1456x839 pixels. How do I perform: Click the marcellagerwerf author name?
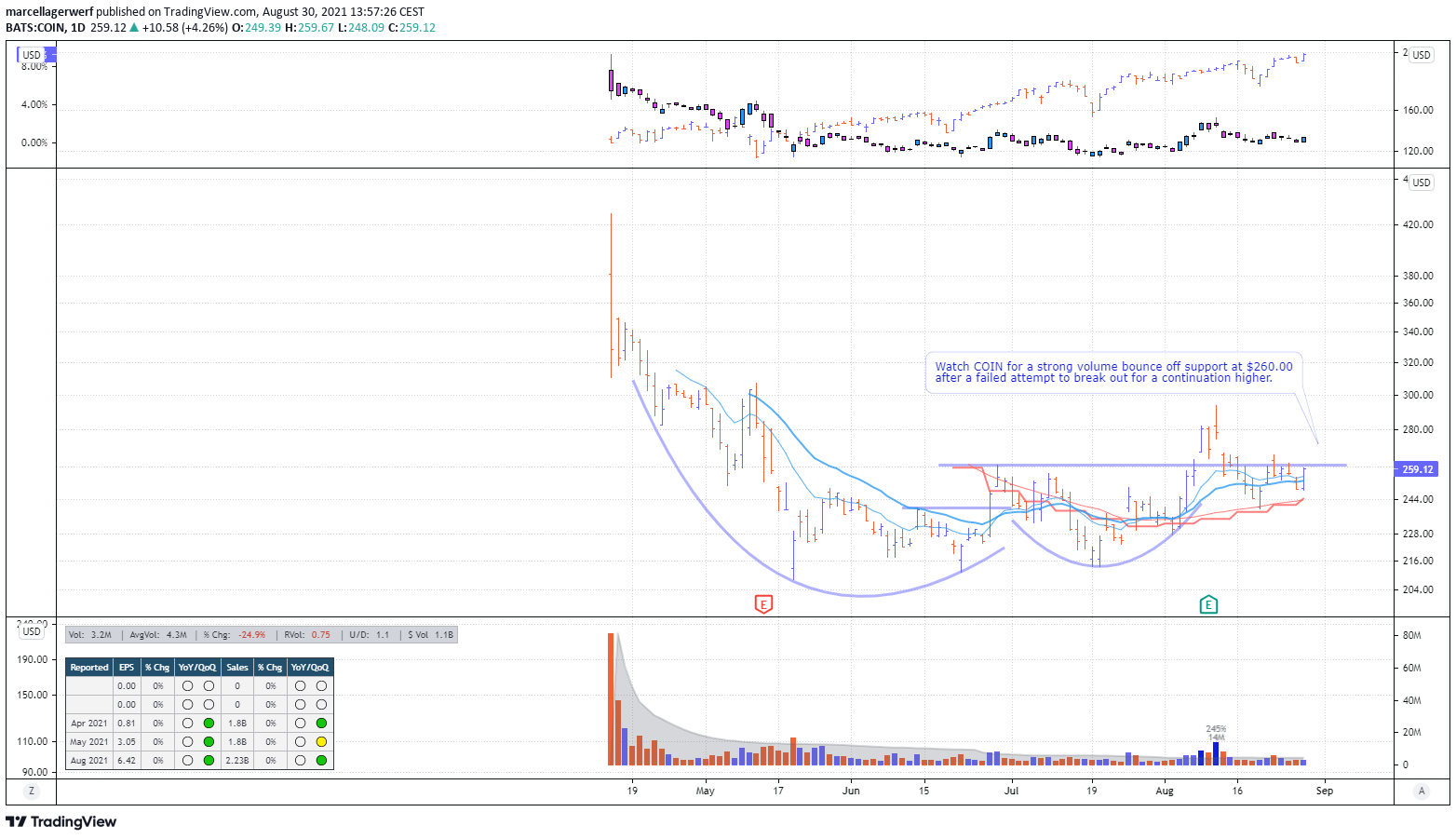click(49, 12)
